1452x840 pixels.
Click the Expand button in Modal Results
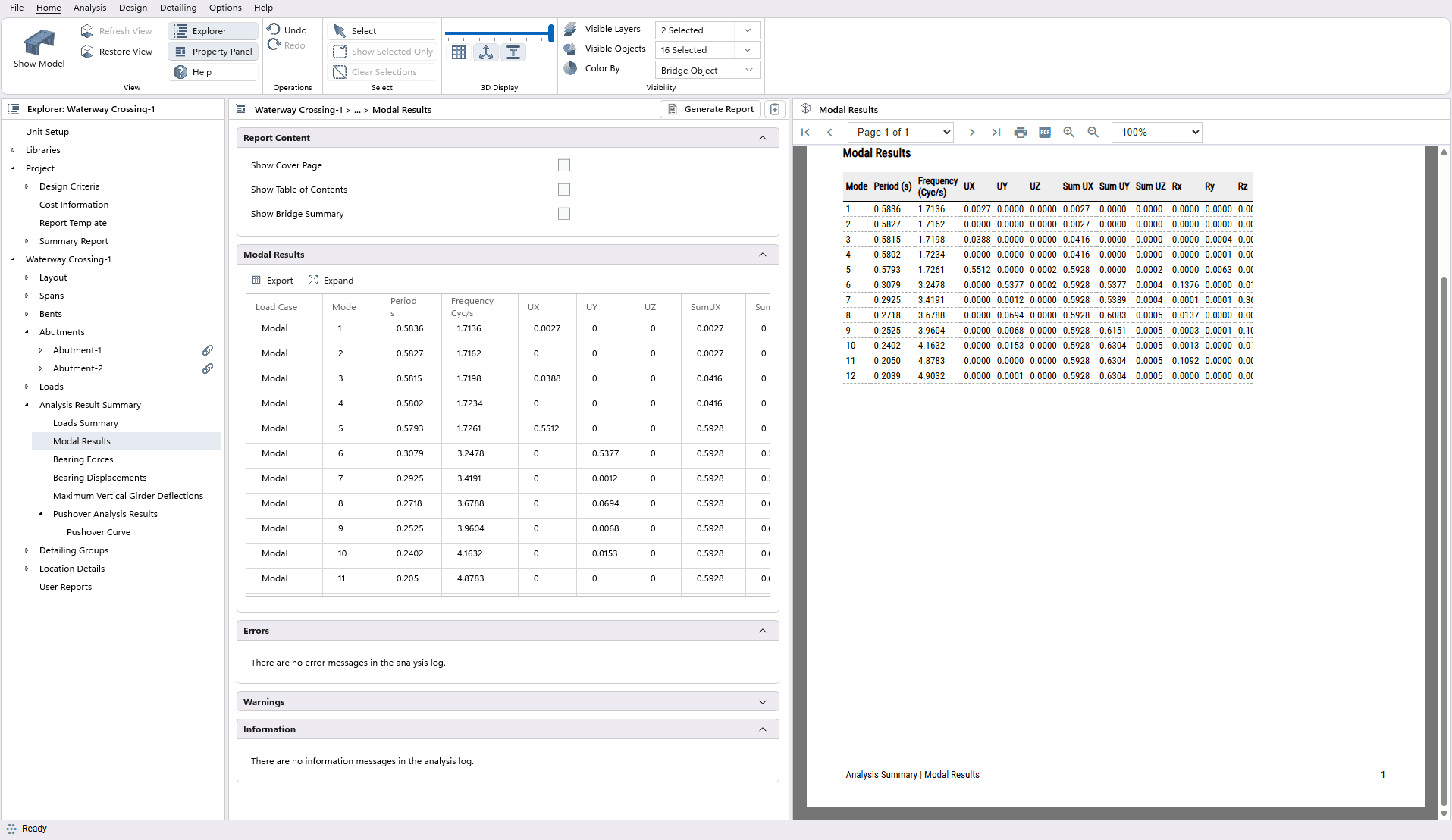[x=331, y=280]
